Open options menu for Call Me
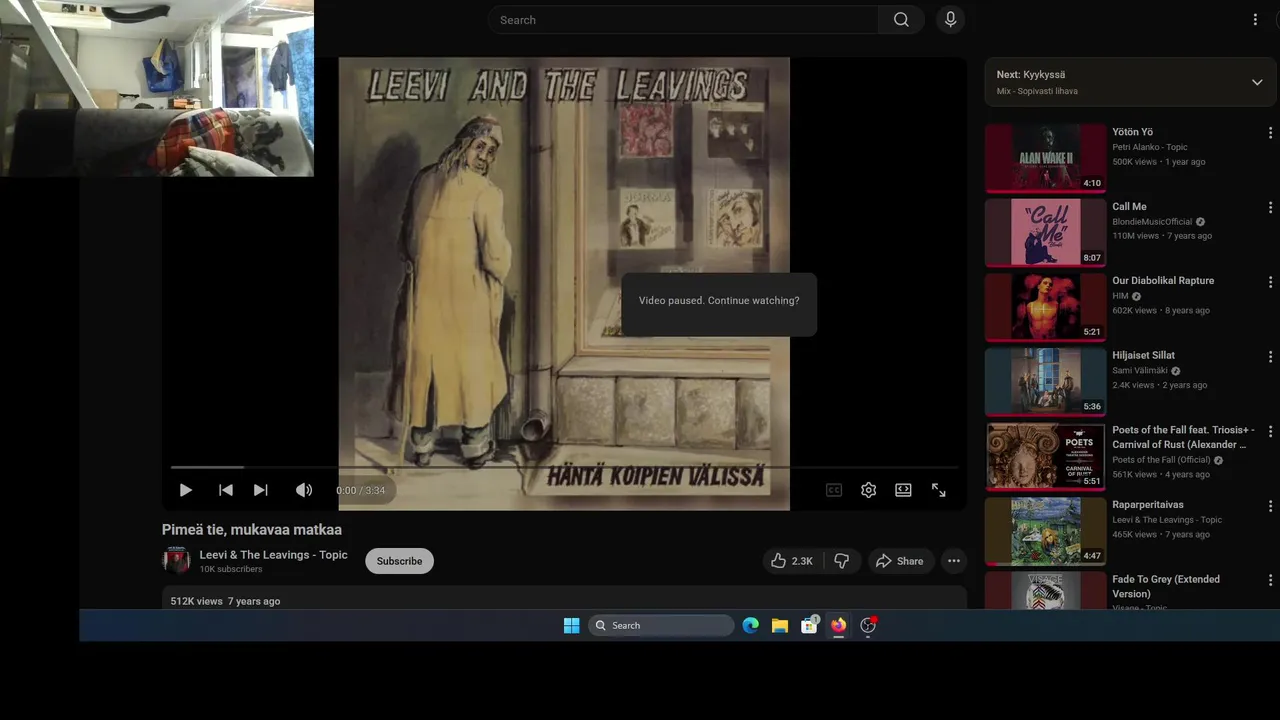The image size is (1280, 720). 1270,208
